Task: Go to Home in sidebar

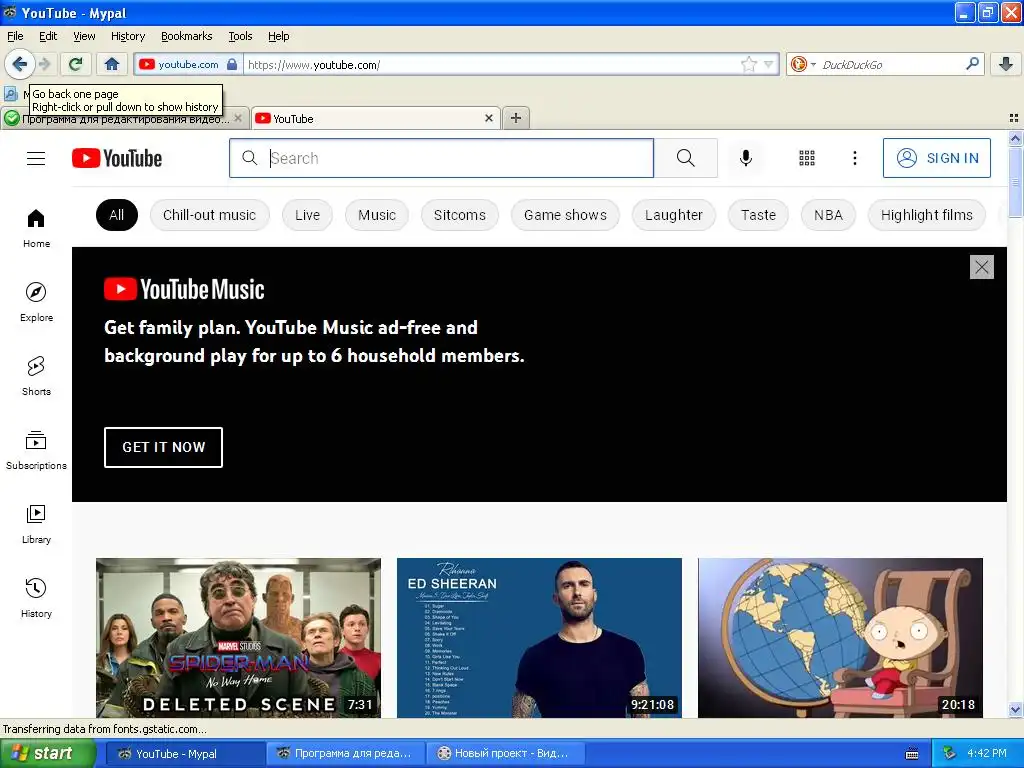Action: [36, 228]
